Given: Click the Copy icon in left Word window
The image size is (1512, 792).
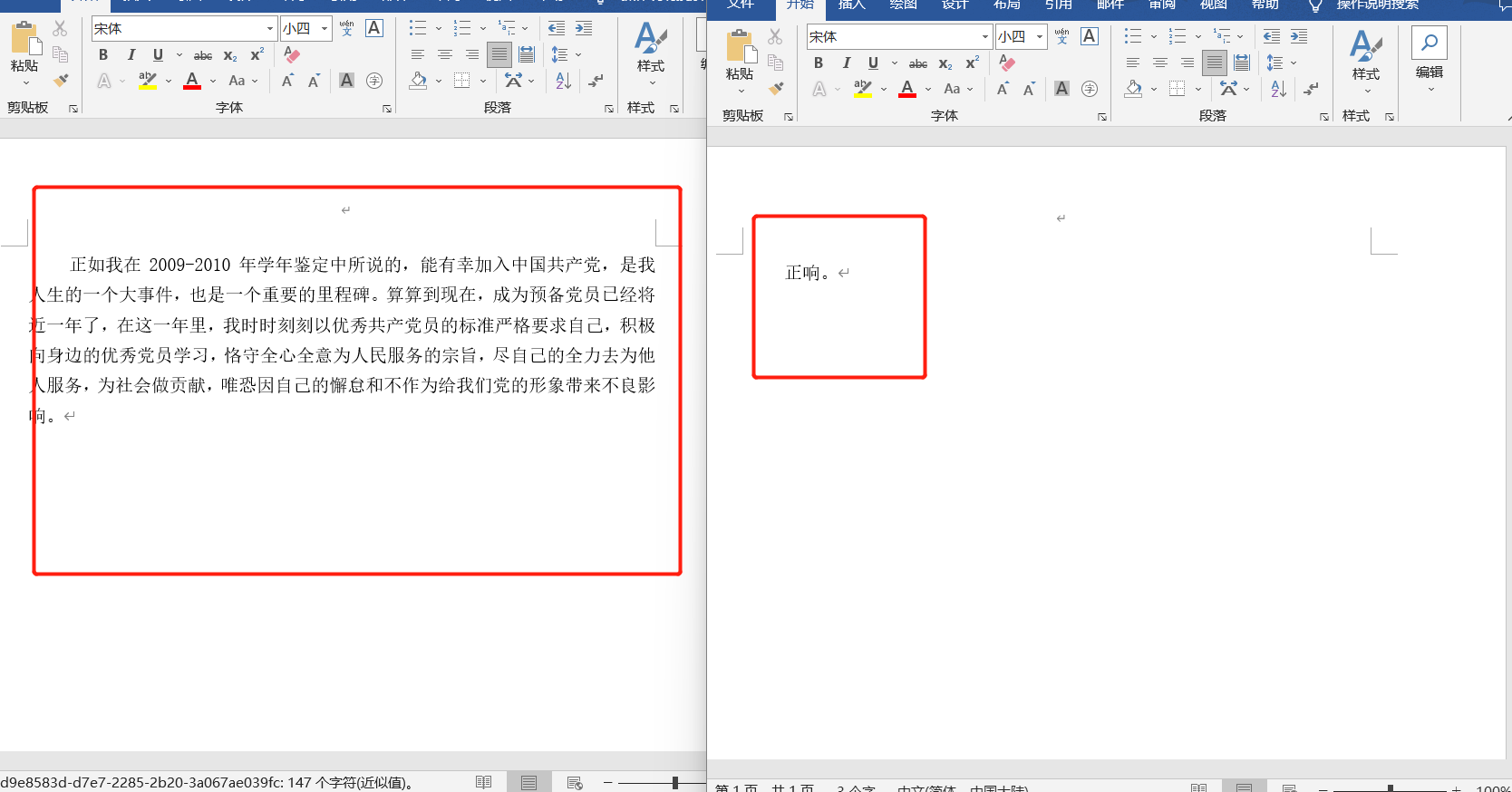Looking at the screenshot, I should [60, 54].
